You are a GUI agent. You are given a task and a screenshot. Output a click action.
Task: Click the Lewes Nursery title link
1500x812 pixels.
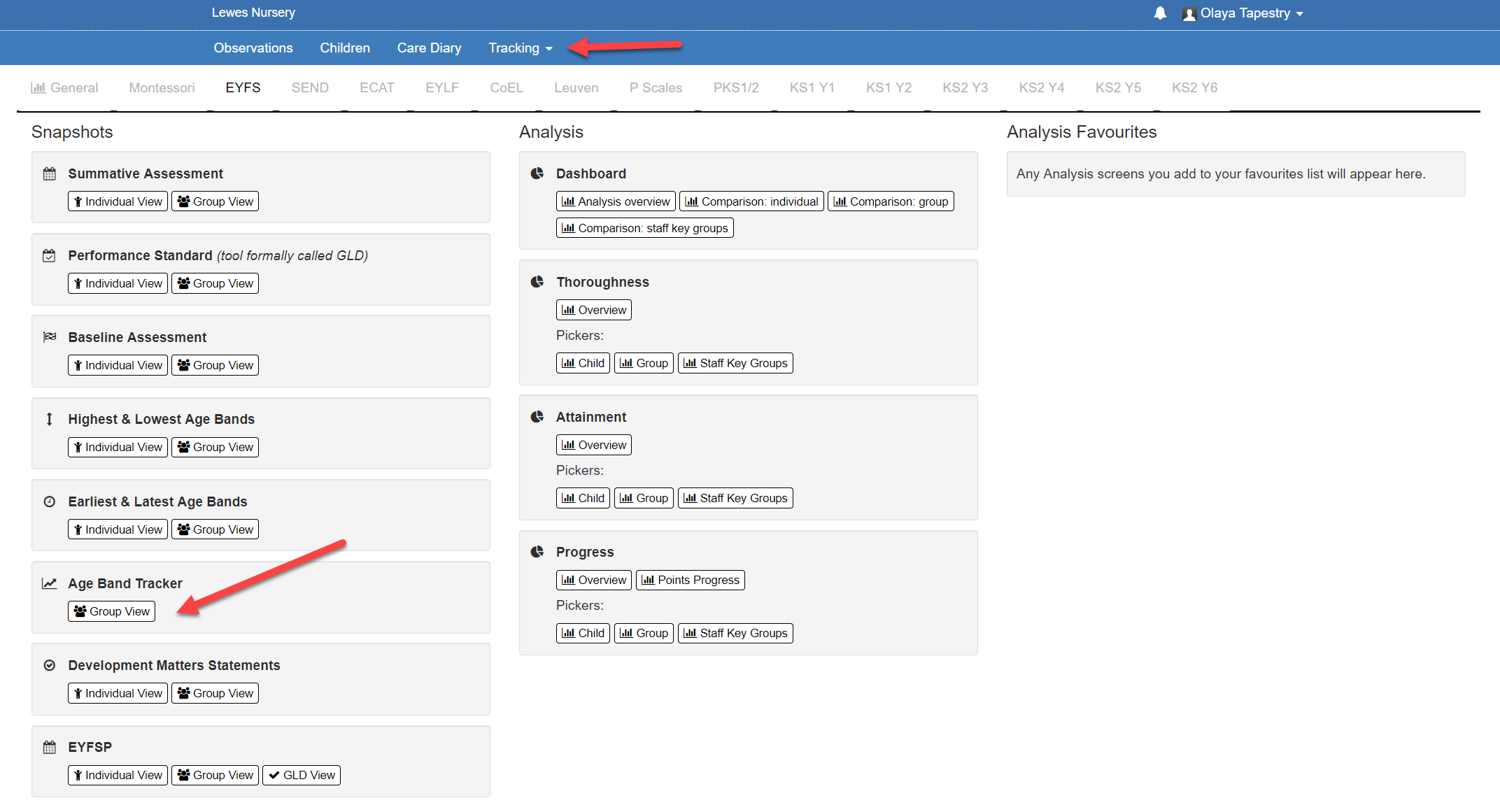point(253,13)
